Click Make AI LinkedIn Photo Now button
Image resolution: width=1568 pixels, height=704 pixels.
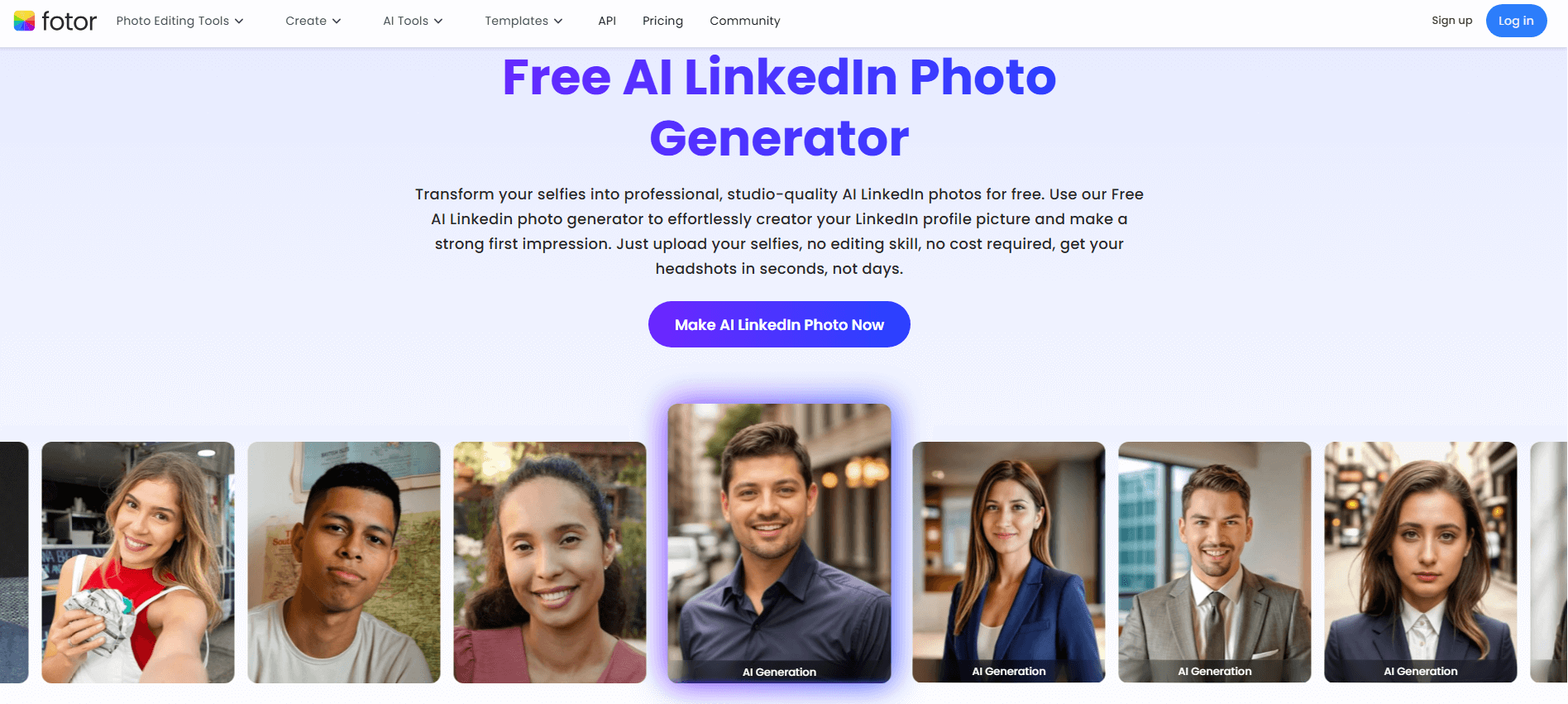point(779,324)
